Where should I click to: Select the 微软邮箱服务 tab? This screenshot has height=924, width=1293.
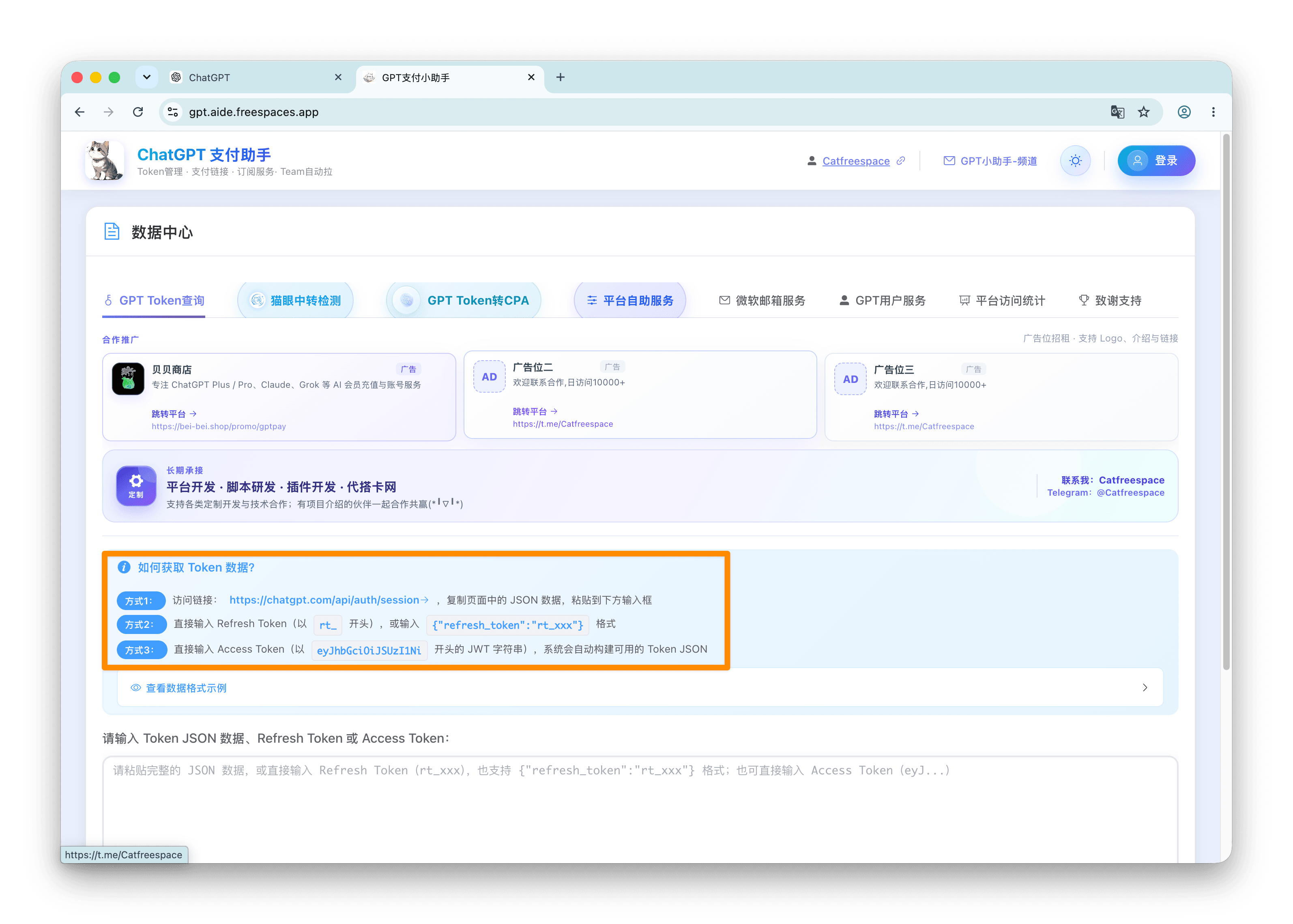[762, 301]
